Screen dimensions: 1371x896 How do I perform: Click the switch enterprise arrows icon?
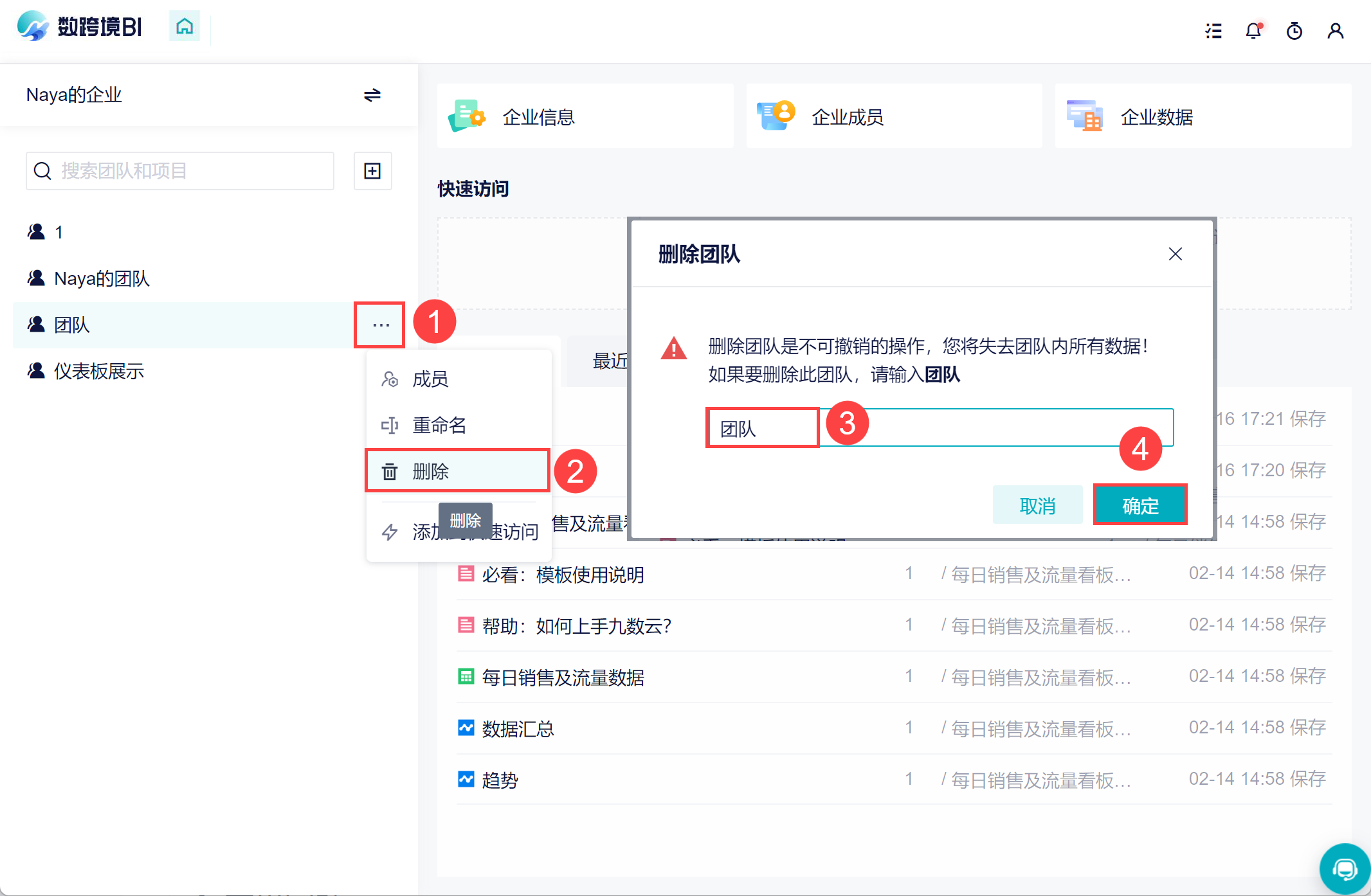pyautogui.click(x=372, y=95)
